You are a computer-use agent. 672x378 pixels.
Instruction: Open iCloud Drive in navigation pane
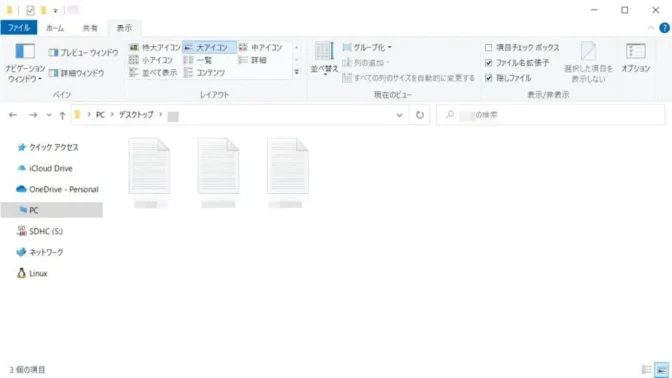(45, 168)
